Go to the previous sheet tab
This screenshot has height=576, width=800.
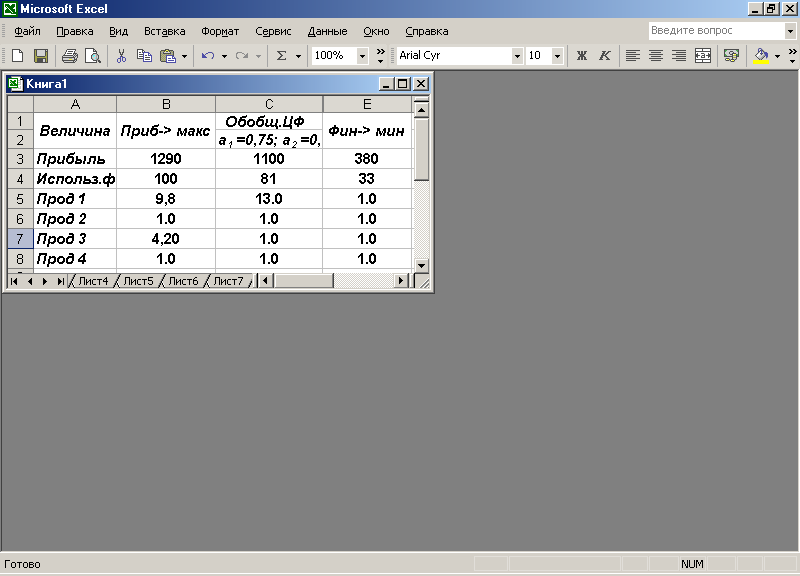pos(30,281)
